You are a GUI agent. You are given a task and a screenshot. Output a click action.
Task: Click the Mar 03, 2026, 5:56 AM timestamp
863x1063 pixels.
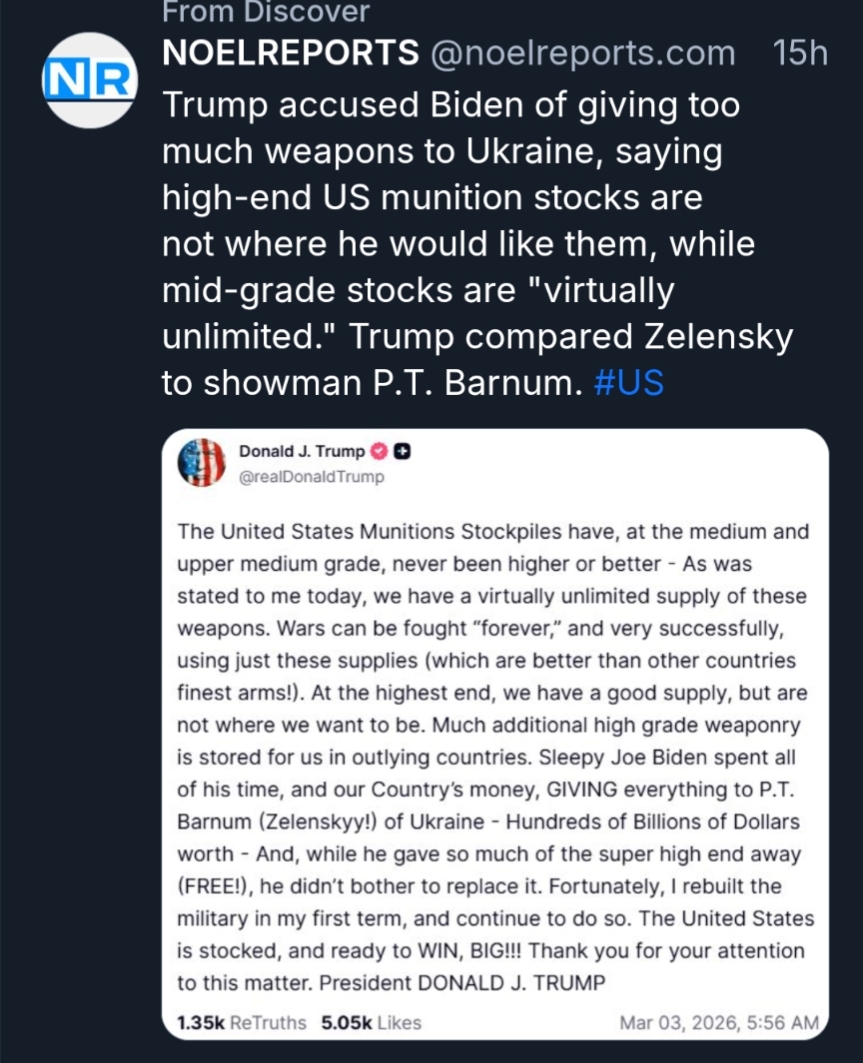click(719, 1022)
